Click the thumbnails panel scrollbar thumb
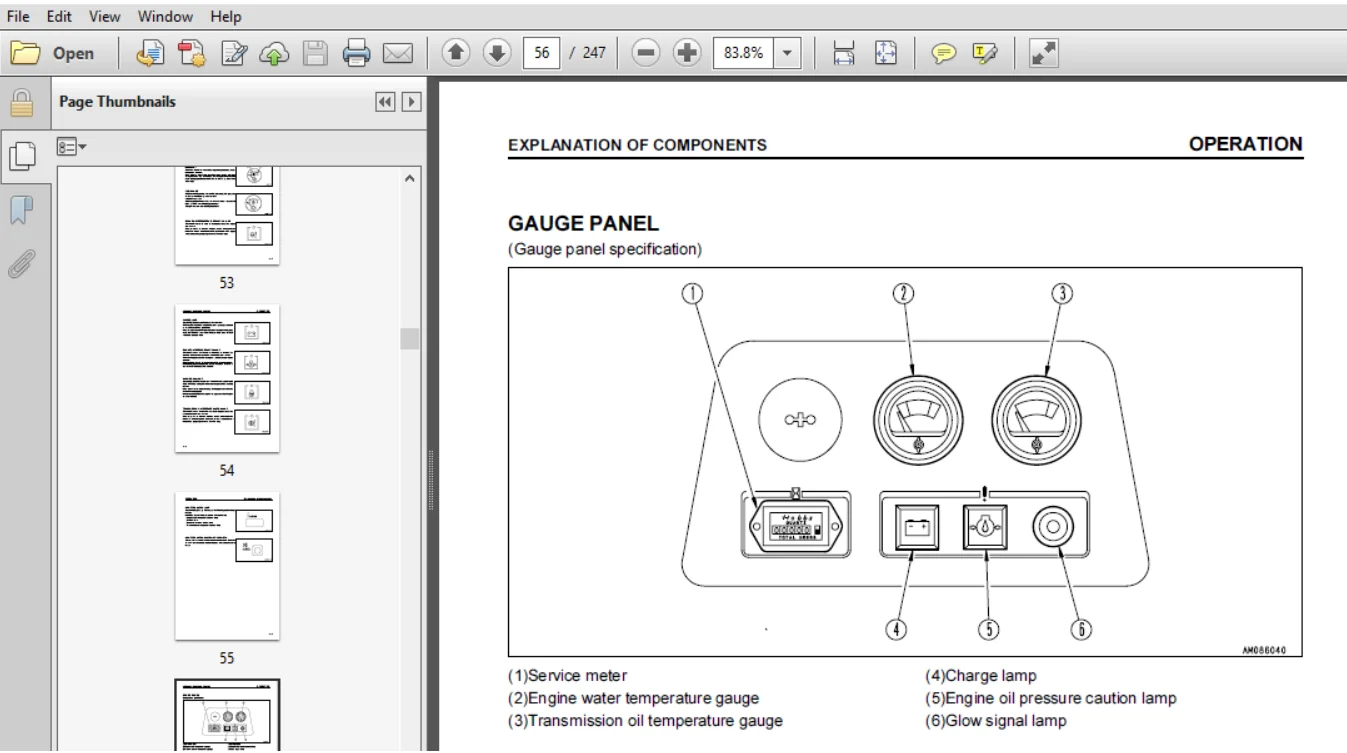This screenshot has height=753, width=1347. [x=409, y=338]
